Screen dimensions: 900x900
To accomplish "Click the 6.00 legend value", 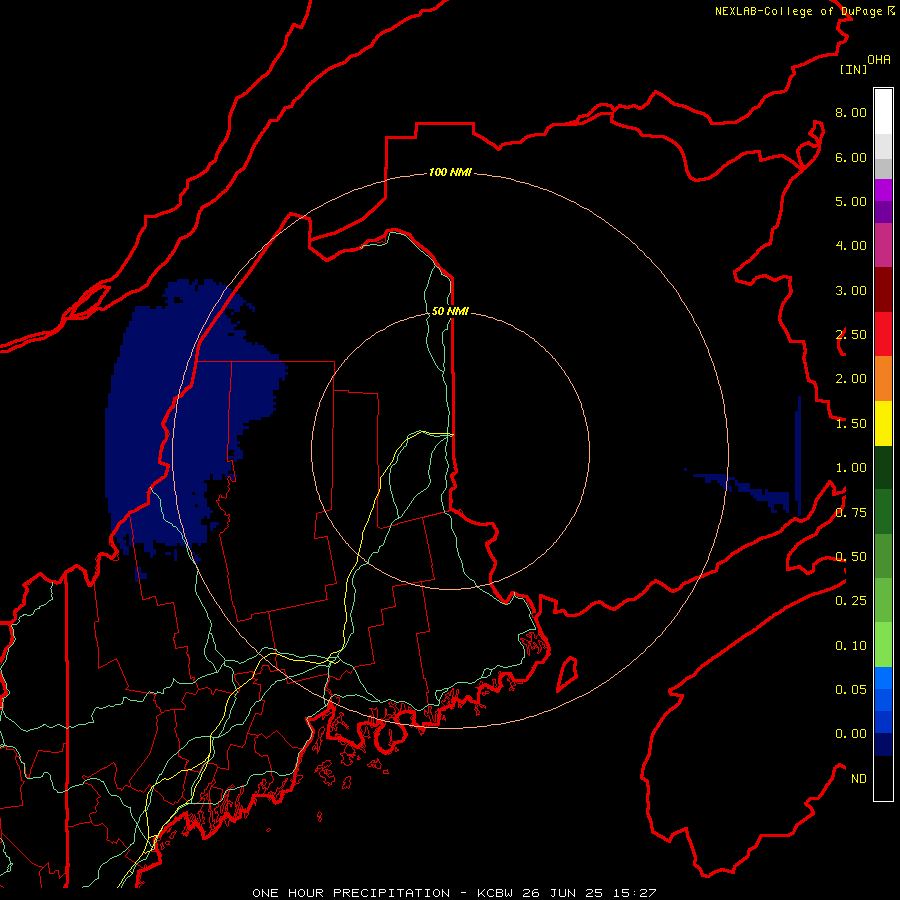I will pyautogui.click(x=851, y=157).
